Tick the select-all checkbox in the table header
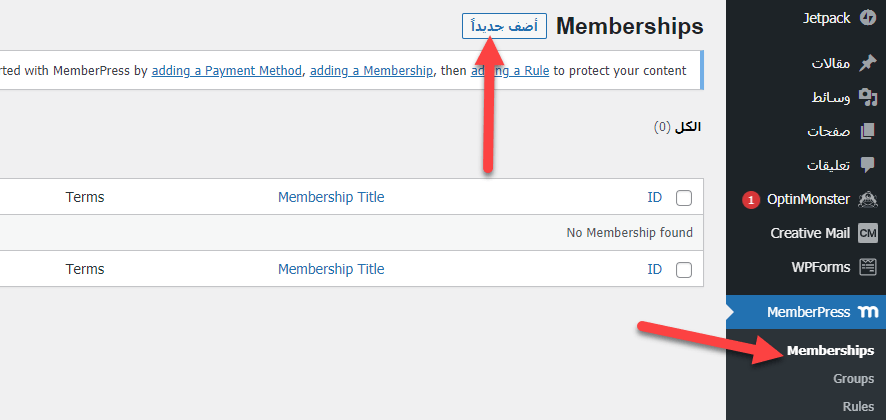Screen dimensions: 886x420 click(684, 198)
